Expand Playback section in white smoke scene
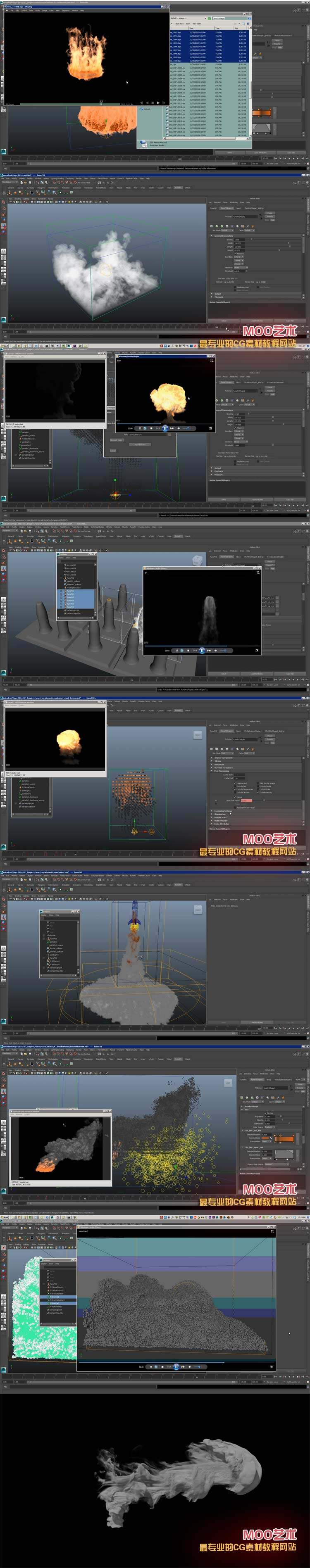The width and height of the screenshot is (310, 1568). pos(218,297)
